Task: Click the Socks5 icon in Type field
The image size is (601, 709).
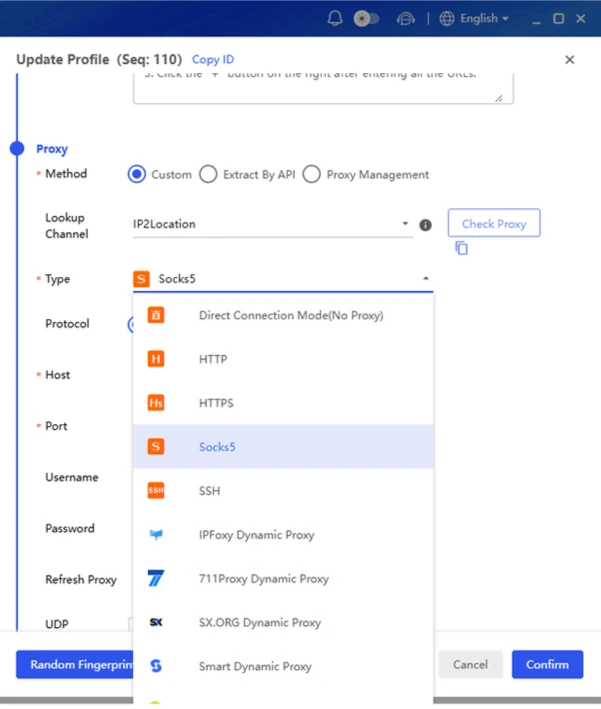Action: click(142, 279)
